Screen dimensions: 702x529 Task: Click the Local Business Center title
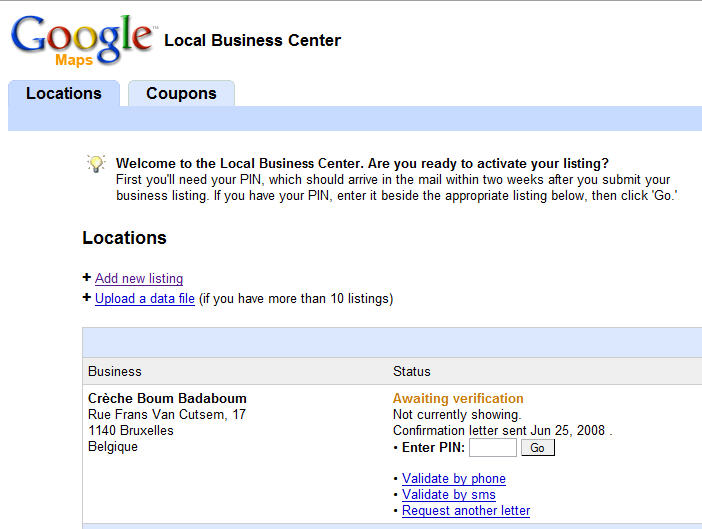(252, 41)
